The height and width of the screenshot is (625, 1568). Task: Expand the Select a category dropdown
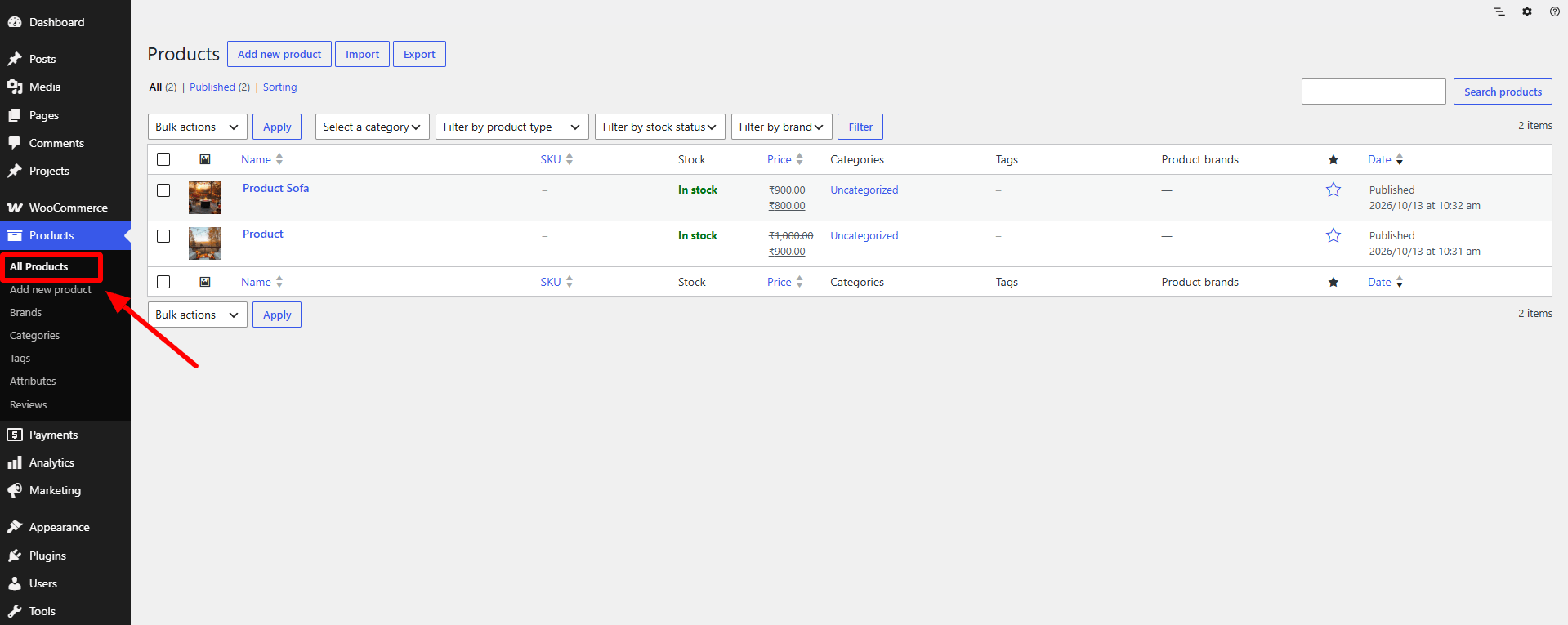click(373, 127)
